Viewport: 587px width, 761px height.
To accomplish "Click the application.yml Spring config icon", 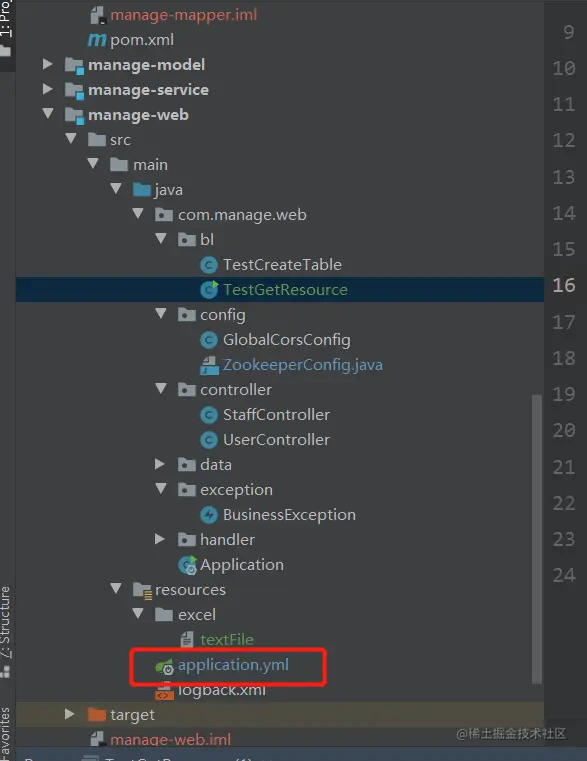I will (x=164, y=666).
